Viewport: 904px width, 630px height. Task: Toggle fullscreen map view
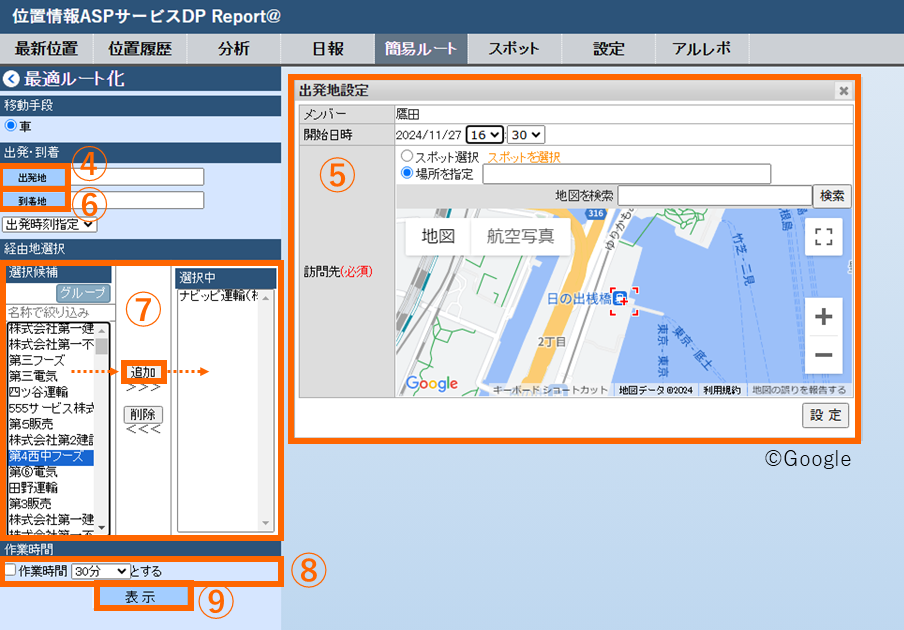[x=823, y=236]
